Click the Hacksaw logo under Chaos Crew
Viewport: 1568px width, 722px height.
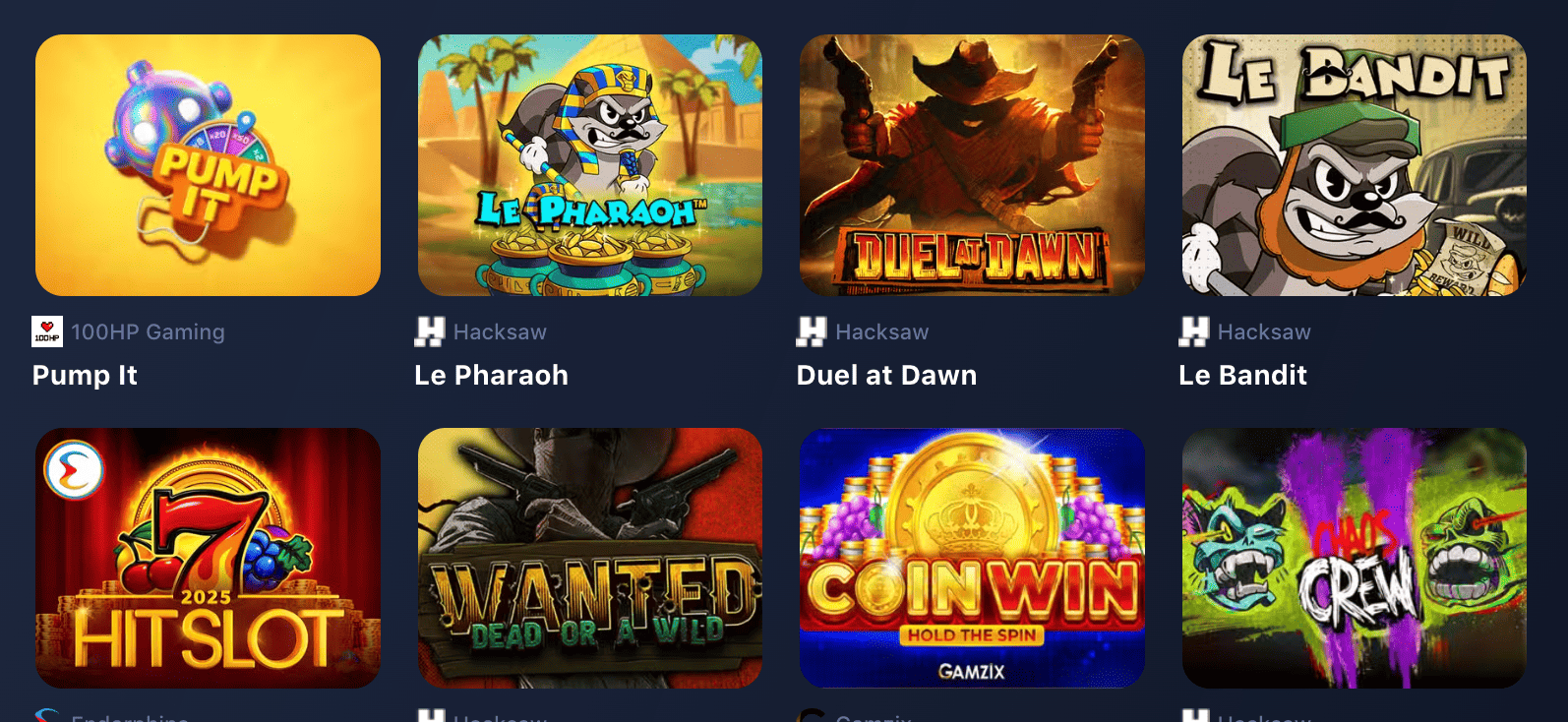[1195, 715]
